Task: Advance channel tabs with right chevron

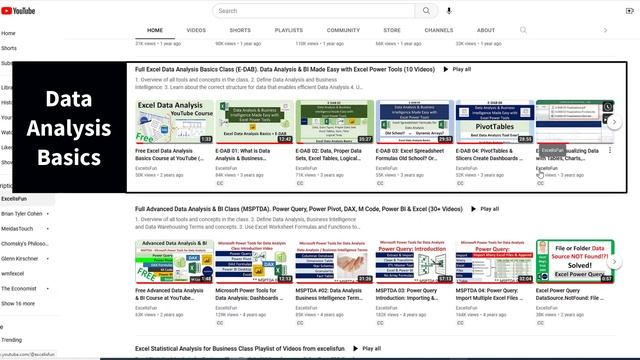Action: (605, 30)
